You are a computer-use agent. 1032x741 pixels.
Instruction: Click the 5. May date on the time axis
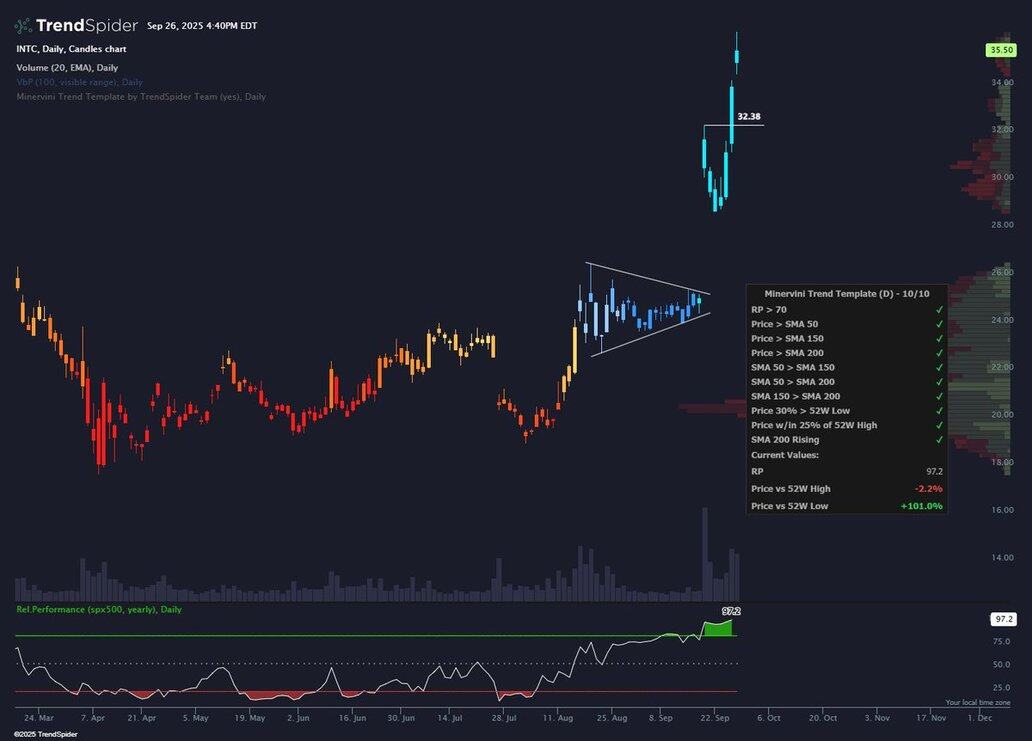pyautogui.click(x=195, y=718)
